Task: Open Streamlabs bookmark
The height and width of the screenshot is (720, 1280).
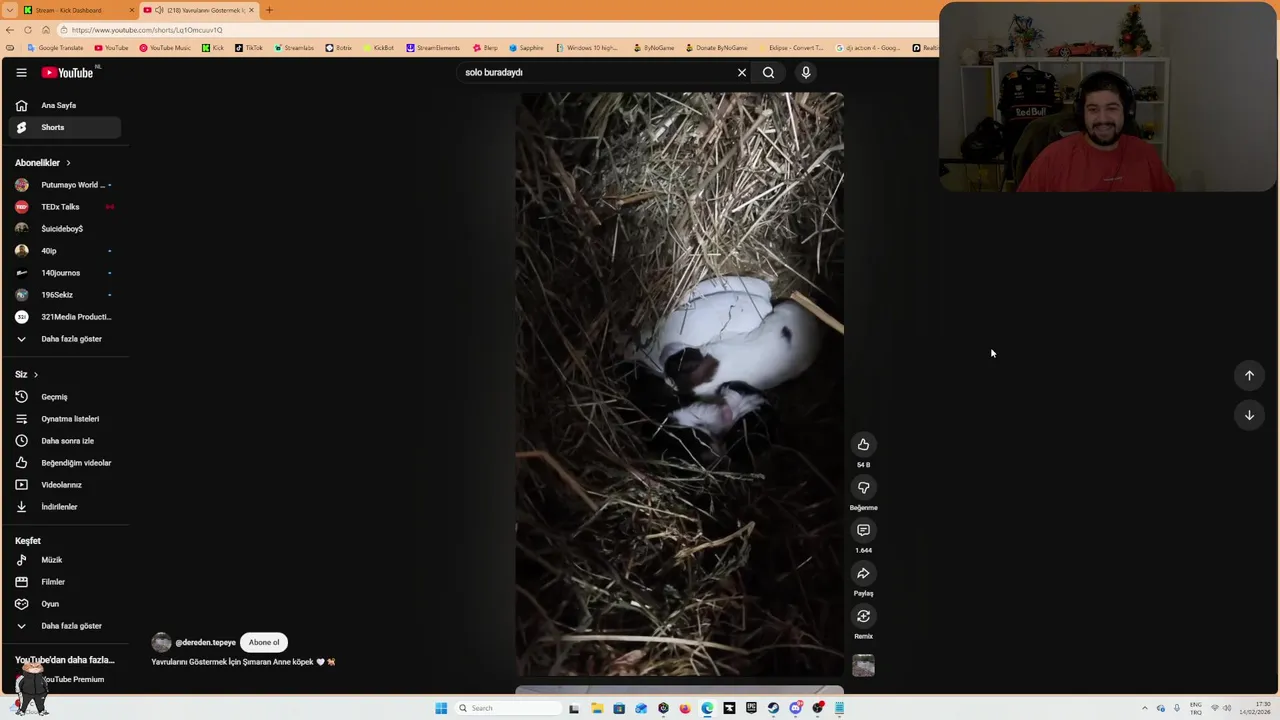Action: (294, 48)
